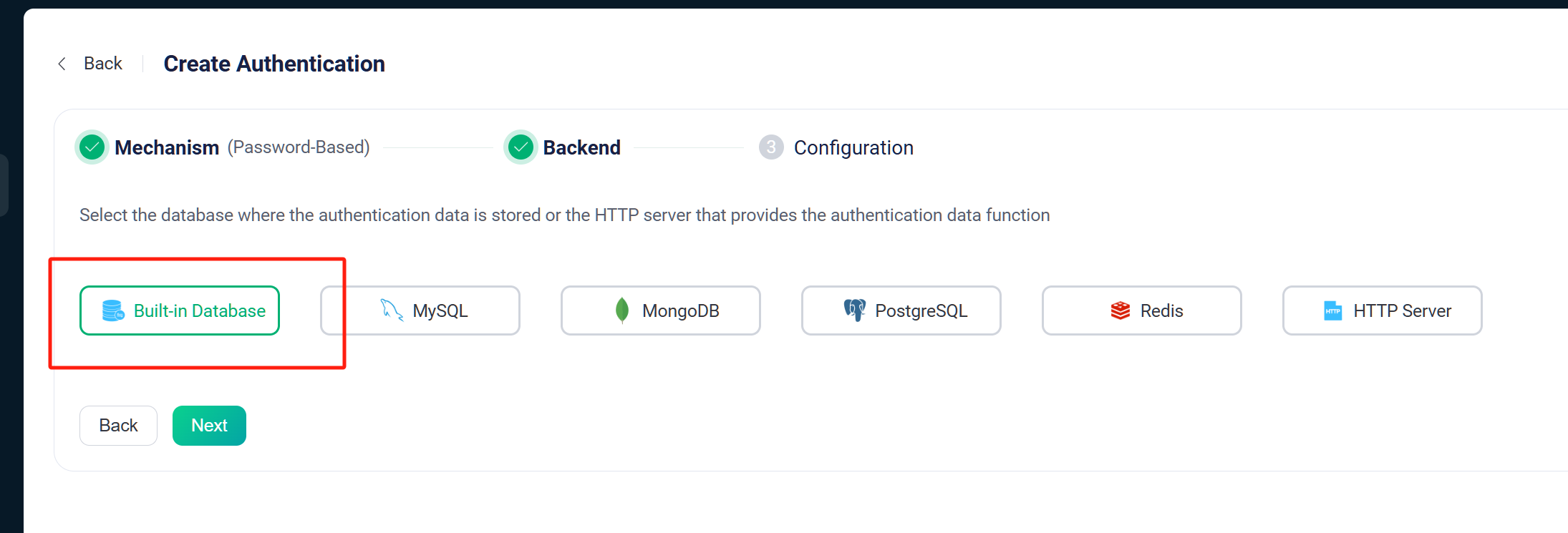Click the PostgreSQL elephant icon
This screenshot has width=1568, height=533.
click(855, 310)
